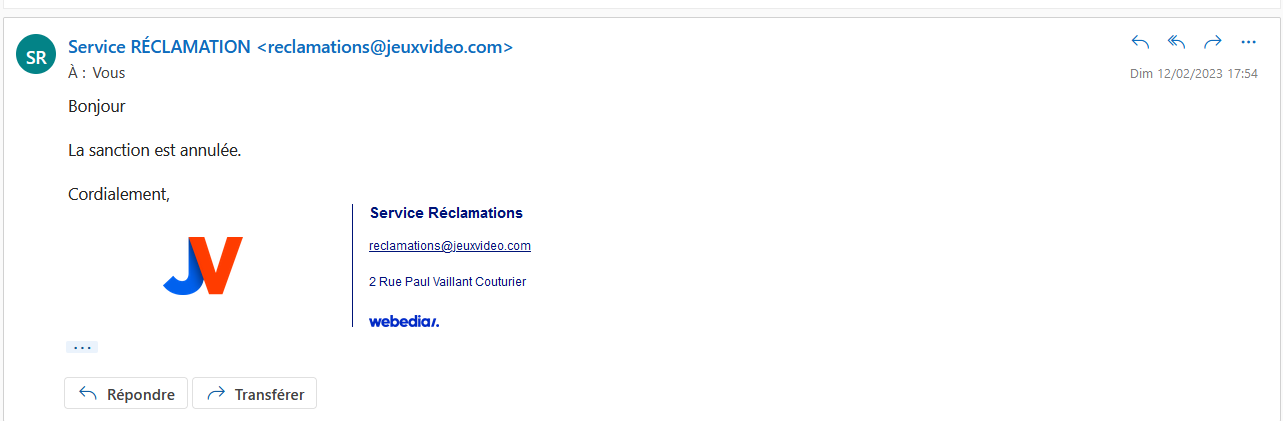Click the SR sender avatar

[36, 57]
